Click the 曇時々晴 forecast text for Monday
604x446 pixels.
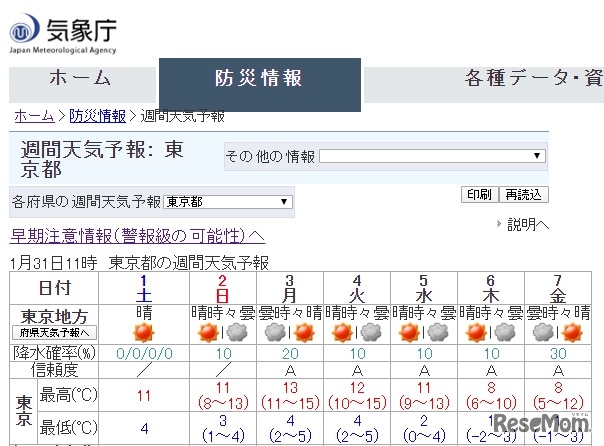tap(290, 313)
